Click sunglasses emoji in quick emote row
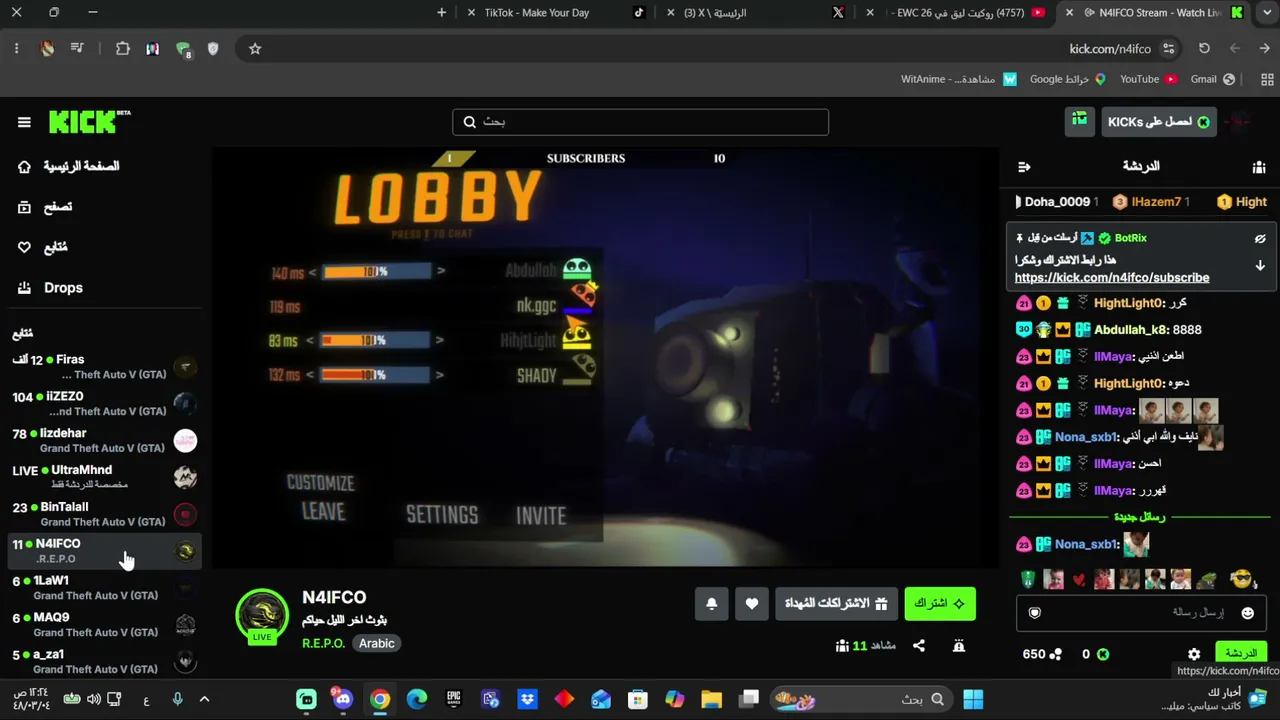 pyautogui.click(x=1241, y=579)
